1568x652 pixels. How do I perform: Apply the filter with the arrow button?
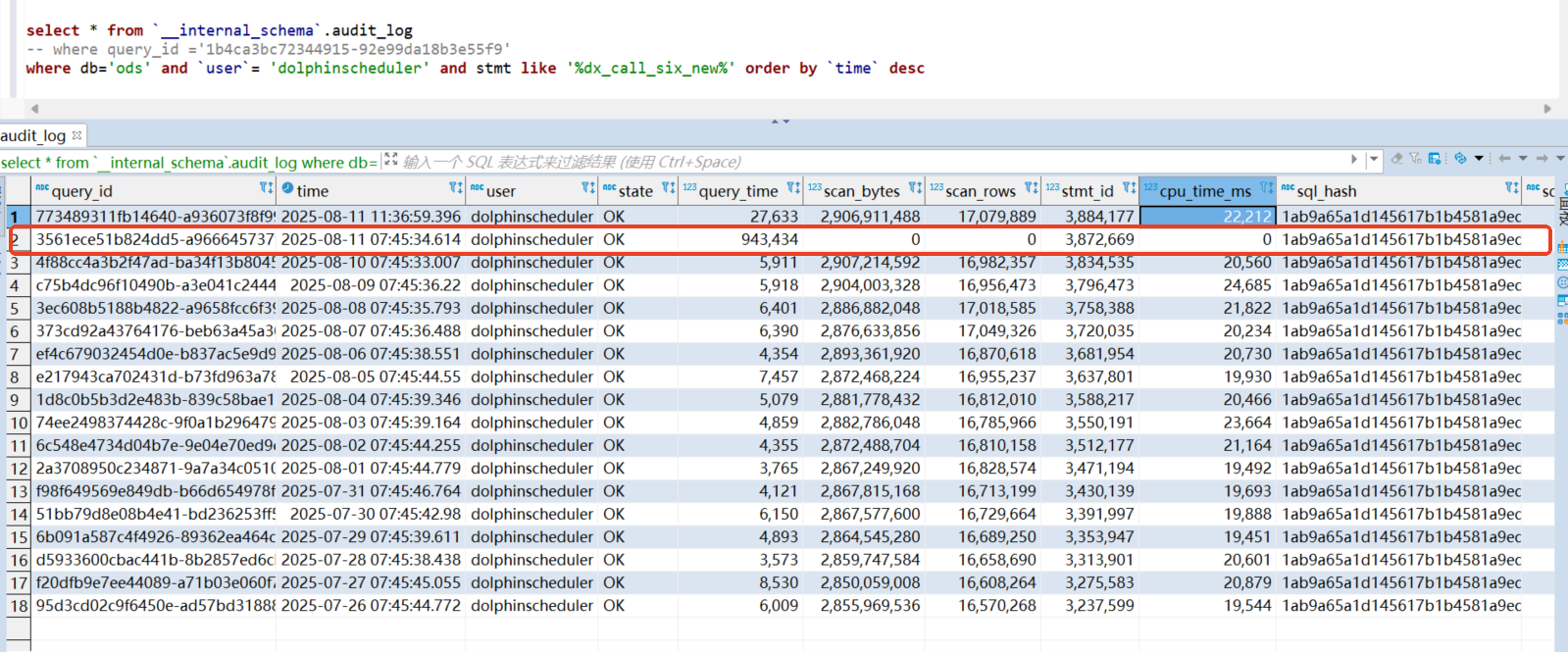point(1354,159)
